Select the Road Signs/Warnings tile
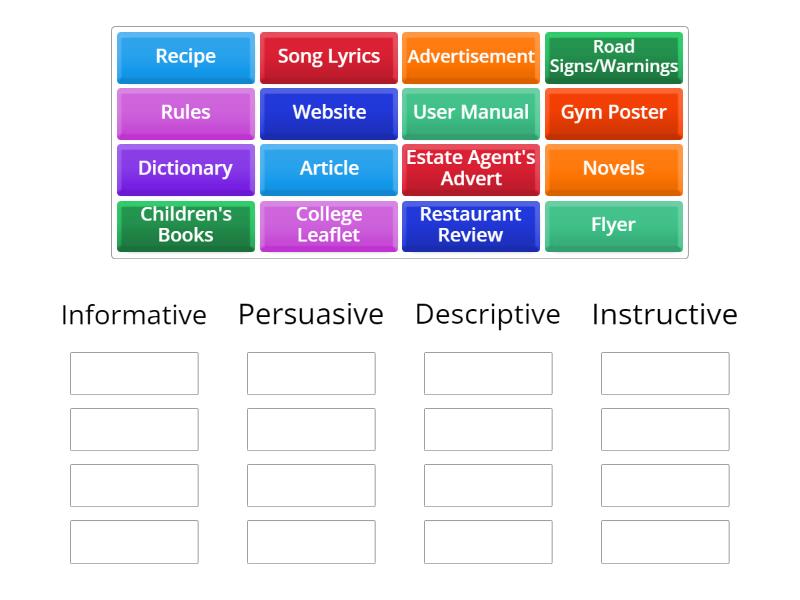Screen dimensions: 800x600 614,57
